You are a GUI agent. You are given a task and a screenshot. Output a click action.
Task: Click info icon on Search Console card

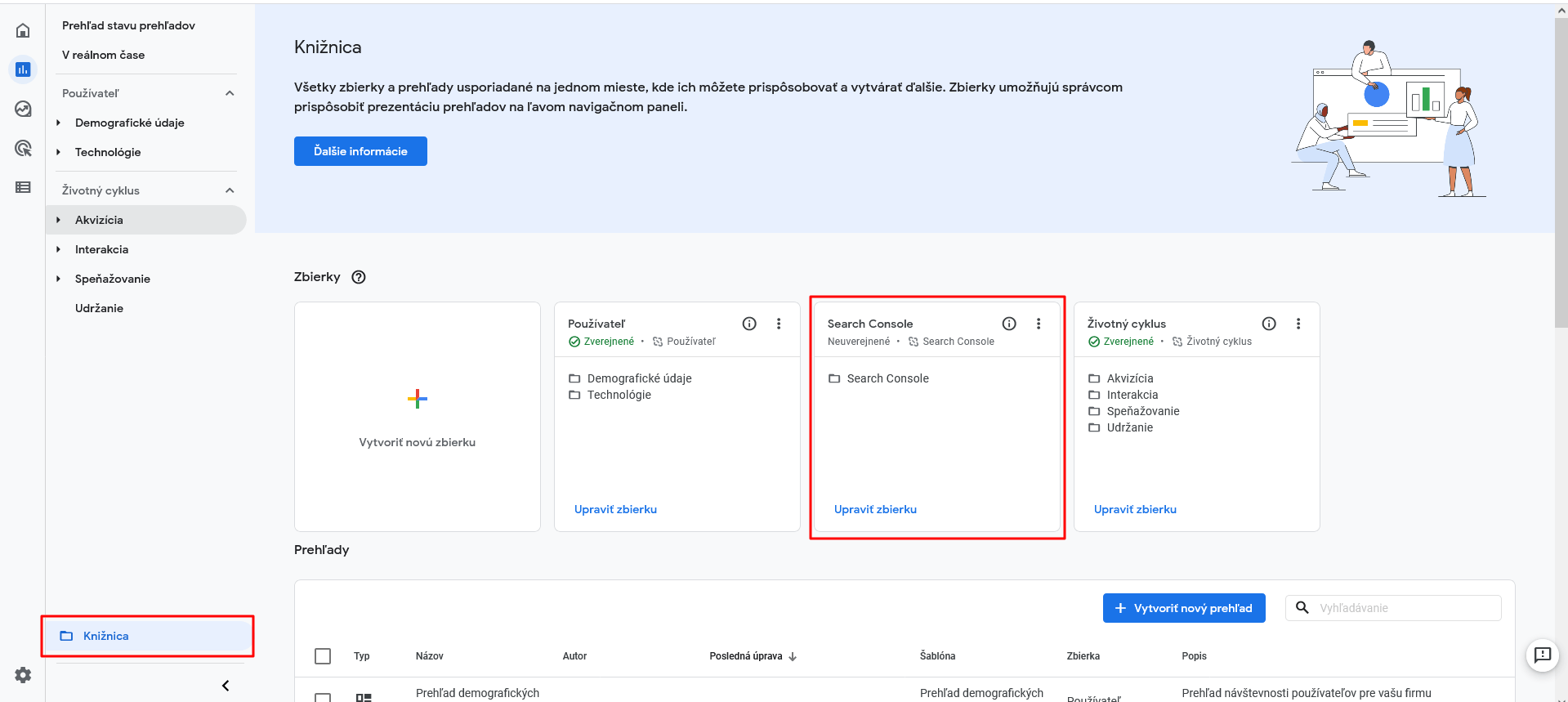(x=1009, y=324)
